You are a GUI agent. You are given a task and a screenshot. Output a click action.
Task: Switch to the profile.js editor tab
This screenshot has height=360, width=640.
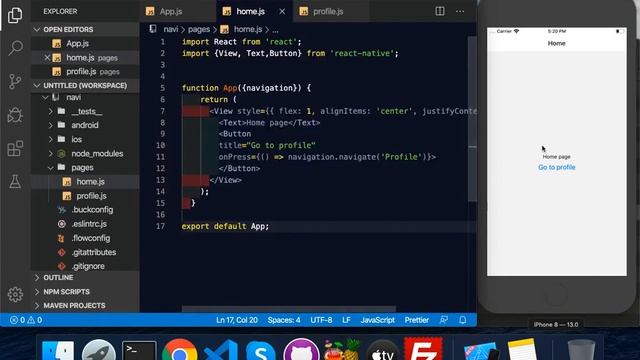click(331, 11)
